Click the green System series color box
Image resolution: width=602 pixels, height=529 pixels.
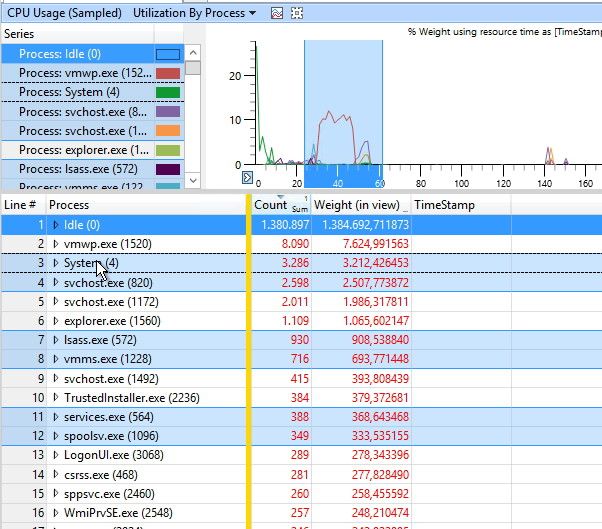point(167,92)
